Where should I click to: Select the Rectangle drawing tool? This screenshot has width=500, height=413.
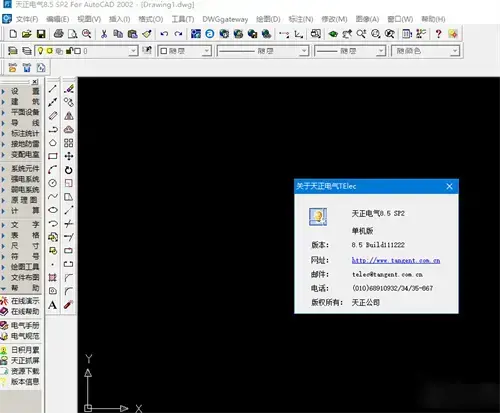(53, 156)
